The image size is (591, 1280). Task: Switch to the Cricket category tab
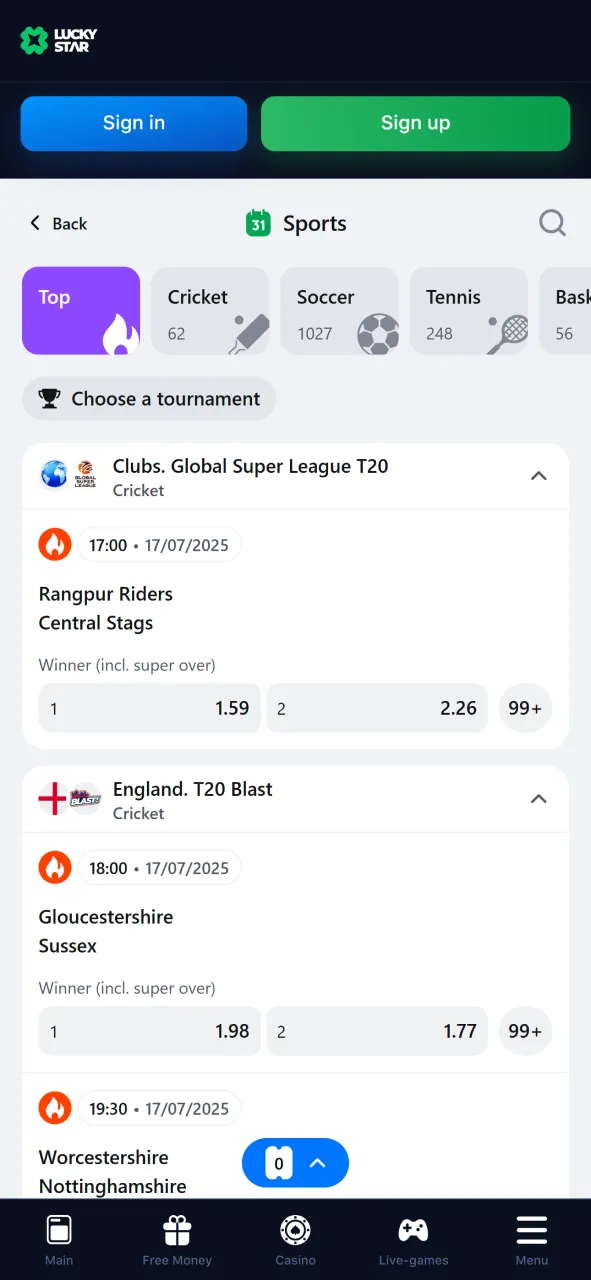tap(210, 310)
